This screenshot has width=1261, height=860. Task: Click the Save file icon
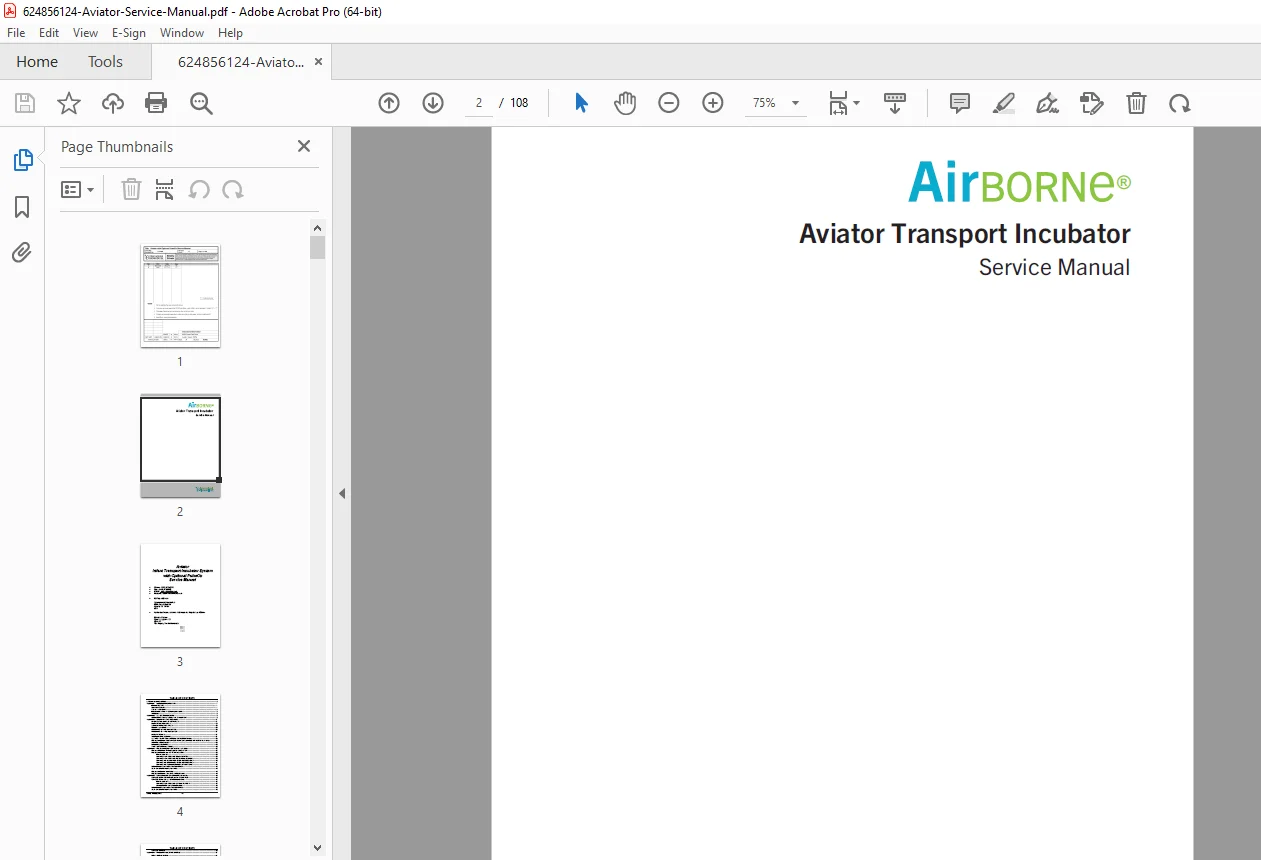25,103
